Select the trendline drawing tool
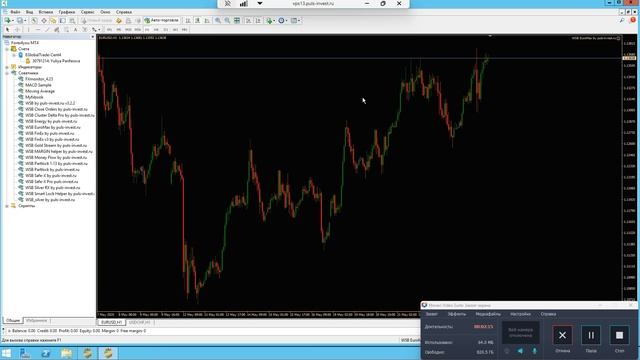 [x=47, y=30]
